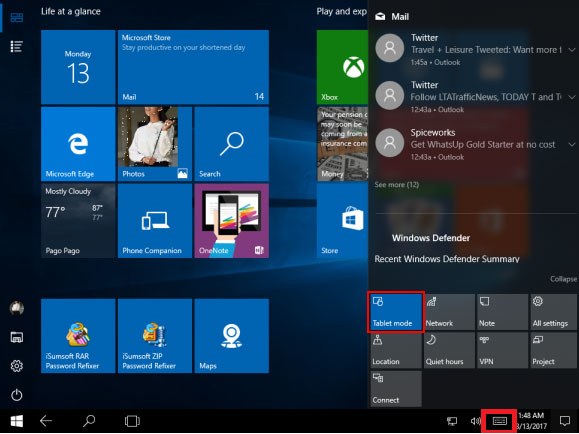
Task: Switch to pinned tiles view in sidebar
Action: coord(17,17)
